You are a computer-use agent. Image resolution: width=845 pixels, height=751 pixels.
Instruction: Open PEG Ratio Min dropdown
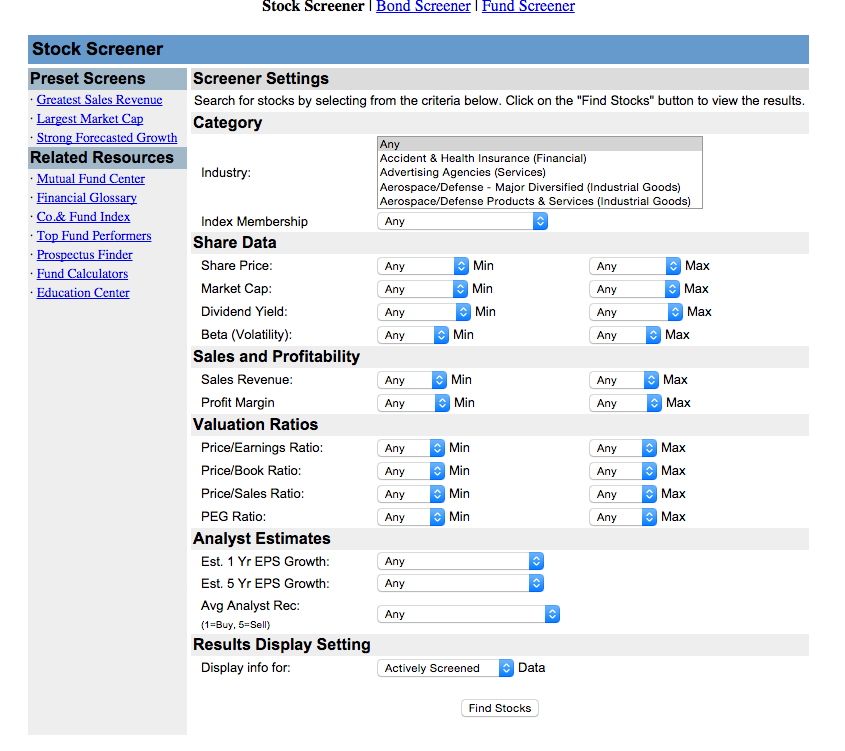coord(411,517)
